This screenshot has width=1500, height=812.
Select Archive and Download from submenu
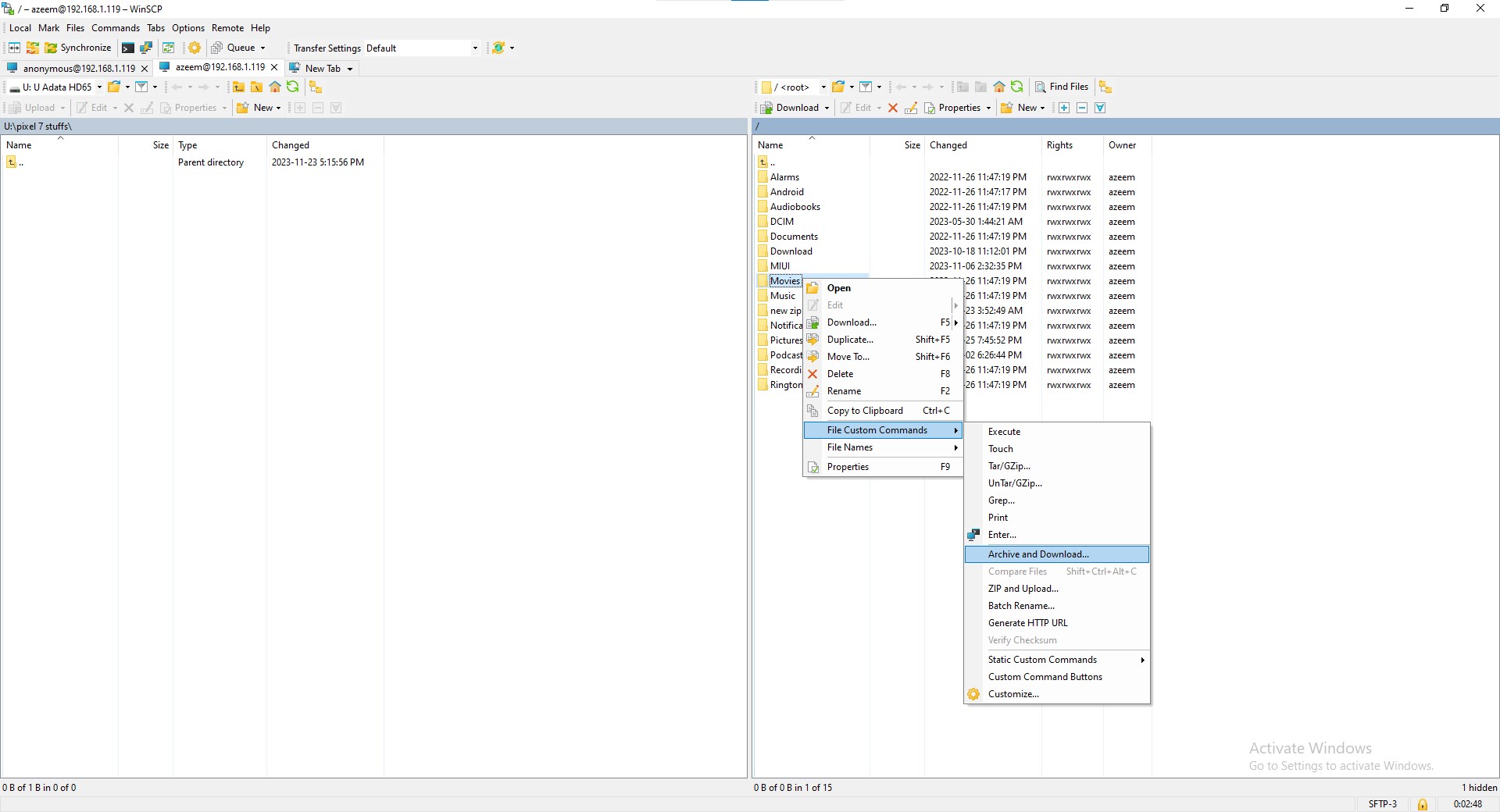1038,554
